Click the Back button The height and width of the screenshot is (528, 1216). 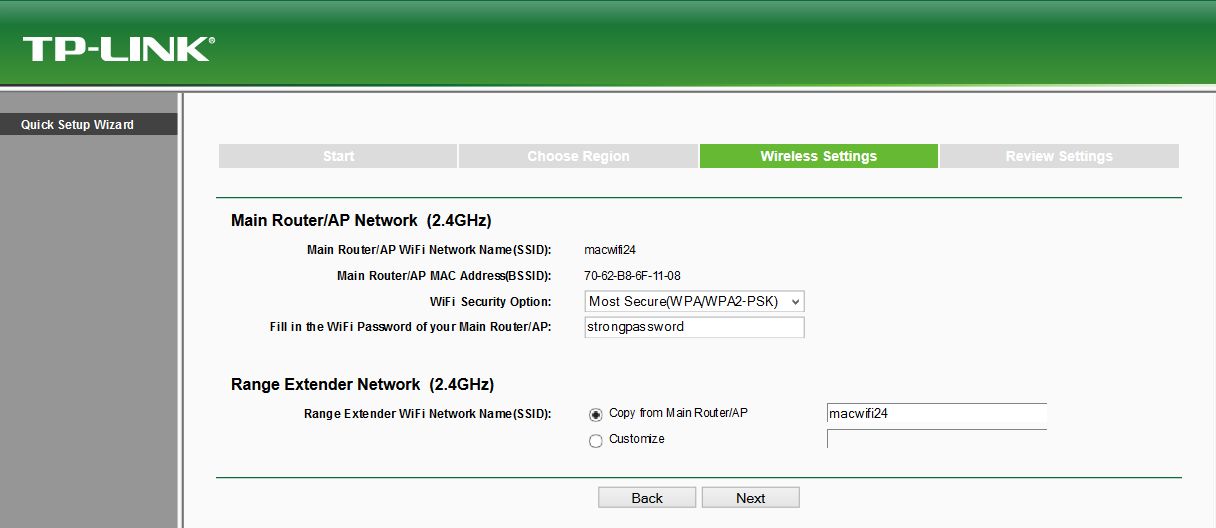click(x=647, y=498)
